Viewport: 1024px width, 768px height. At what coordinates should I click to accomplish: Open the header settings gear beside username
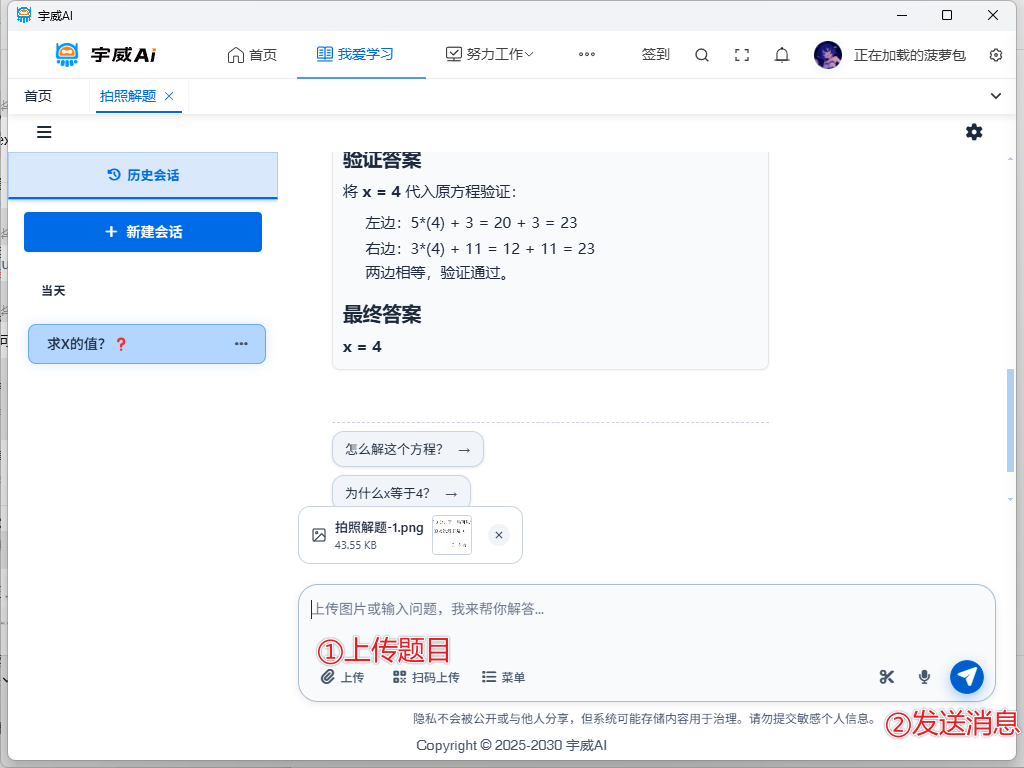995,55
